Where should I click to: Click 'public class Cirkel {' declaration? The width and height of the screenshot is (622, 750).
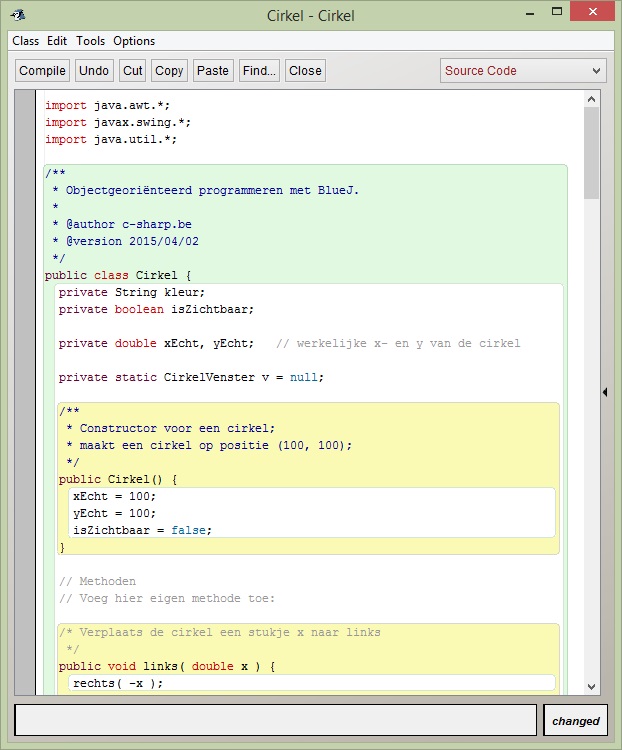pos(118,276)
